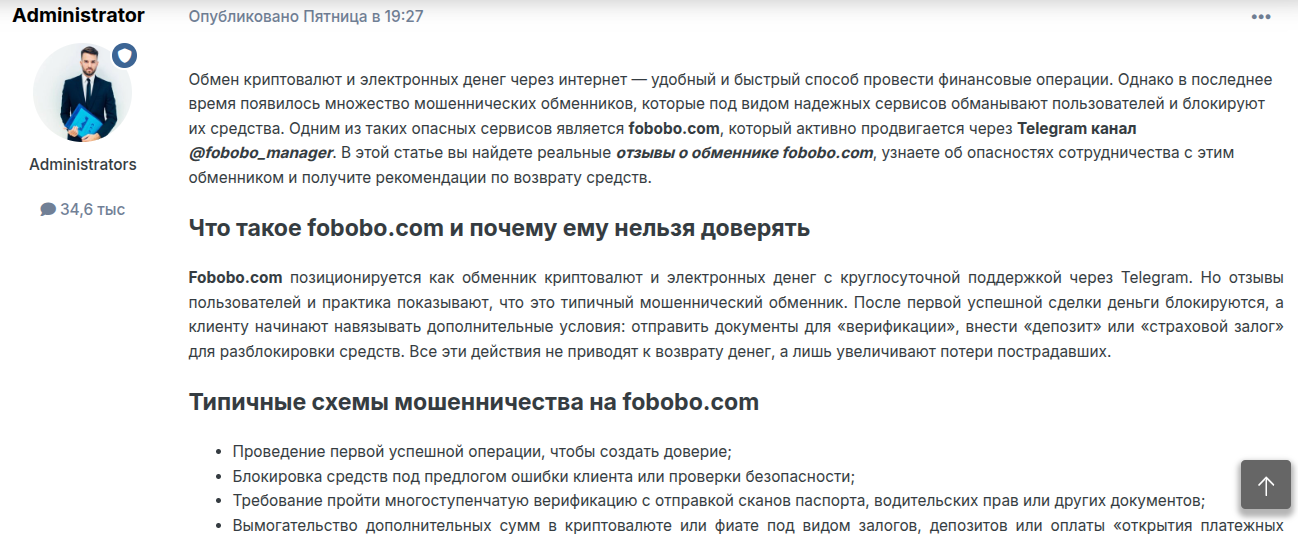1298x538 pixels.
Task: Click the bold 'Fobobo.com' starting second paragraph
Action: [236, 277]
